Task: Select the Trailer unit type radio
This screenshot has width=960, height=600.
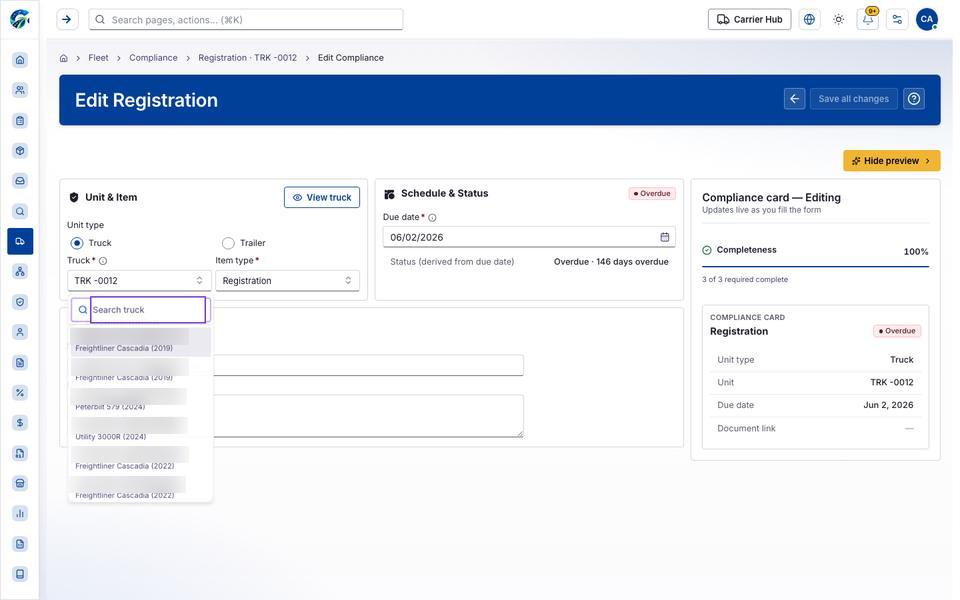Action: (x=228, y=243)
